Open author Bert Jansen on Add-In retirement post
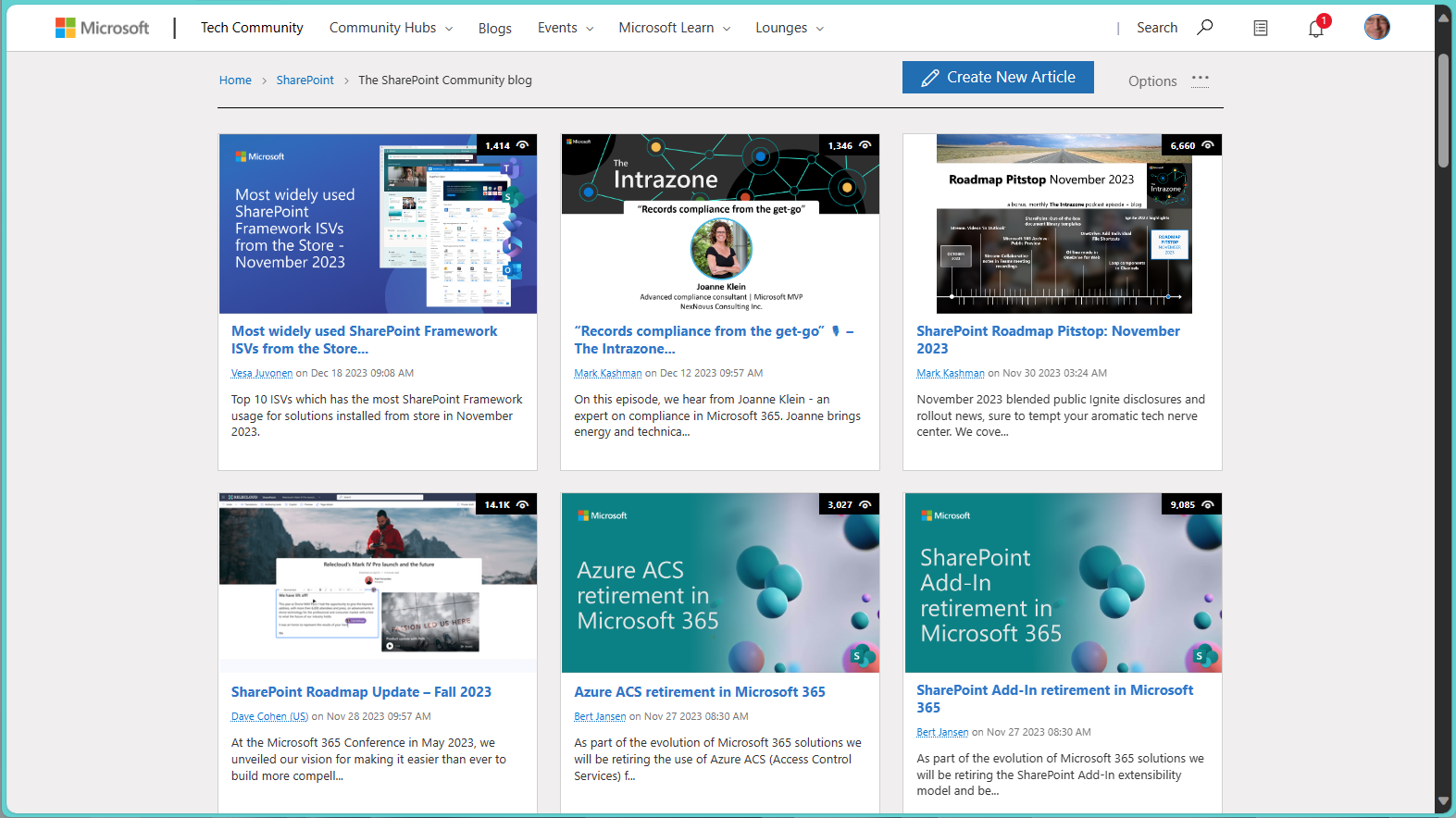The height and width of the screenshot is (818, 1456). [x=942, y=732]
